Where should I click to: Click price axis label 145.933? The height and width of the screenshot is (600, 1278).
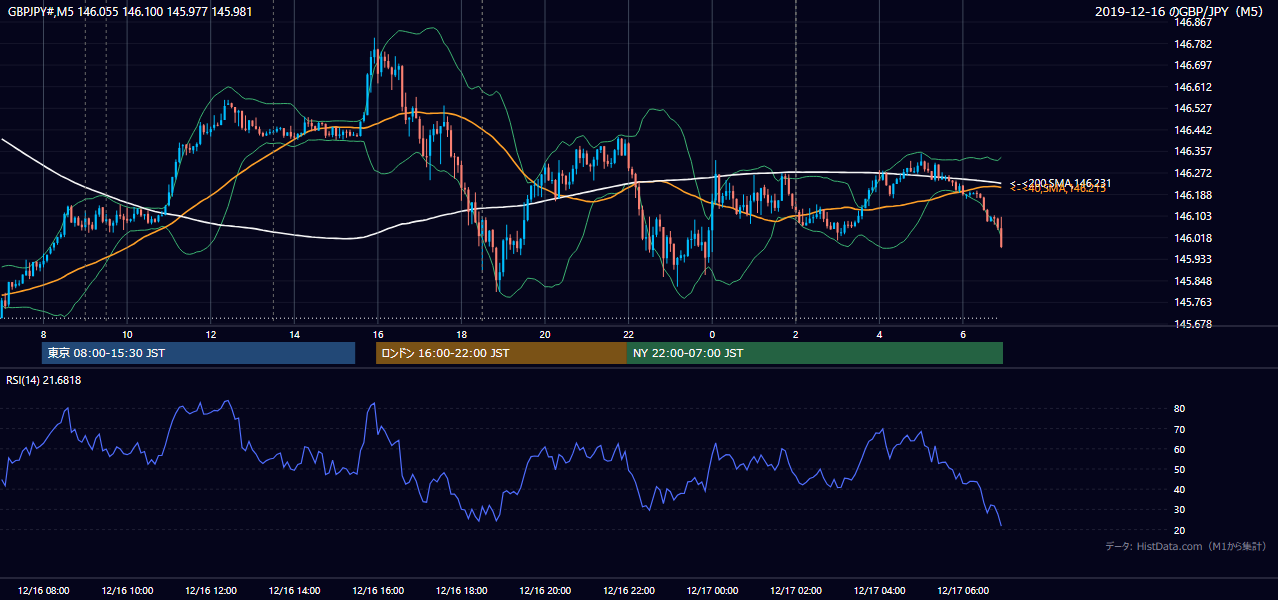tap(1194, 259)
